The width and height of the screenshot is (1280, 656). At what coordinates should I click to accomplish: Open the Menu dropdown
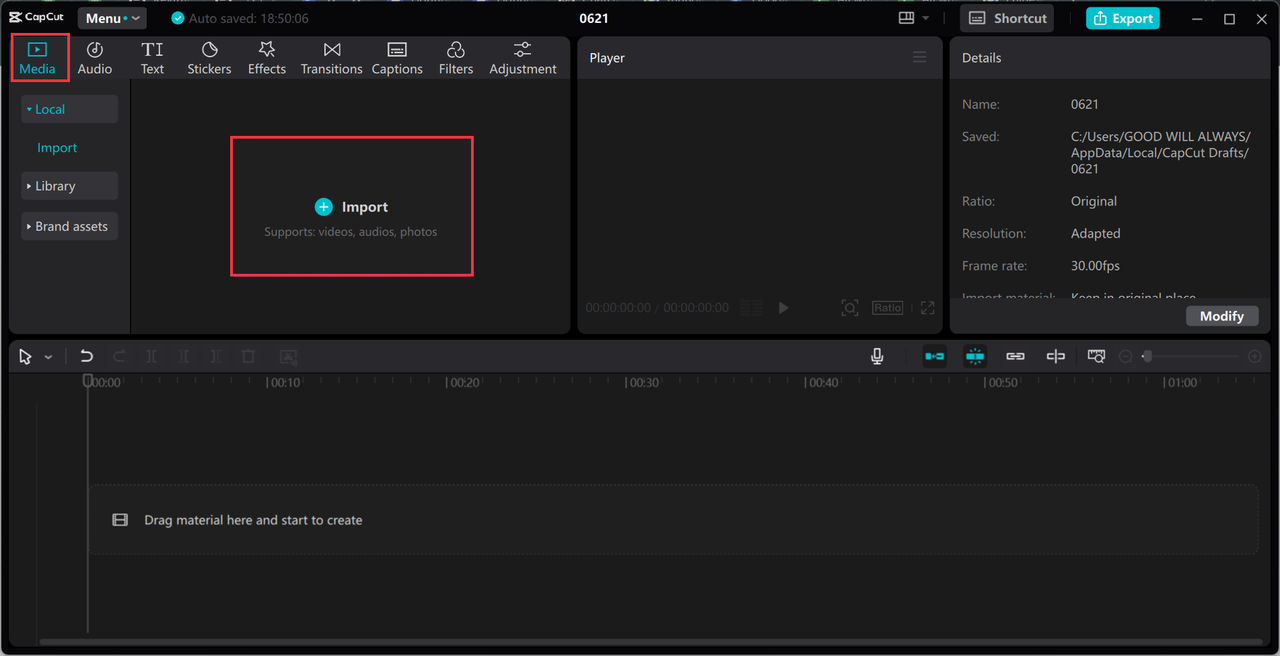click(112, 18)
